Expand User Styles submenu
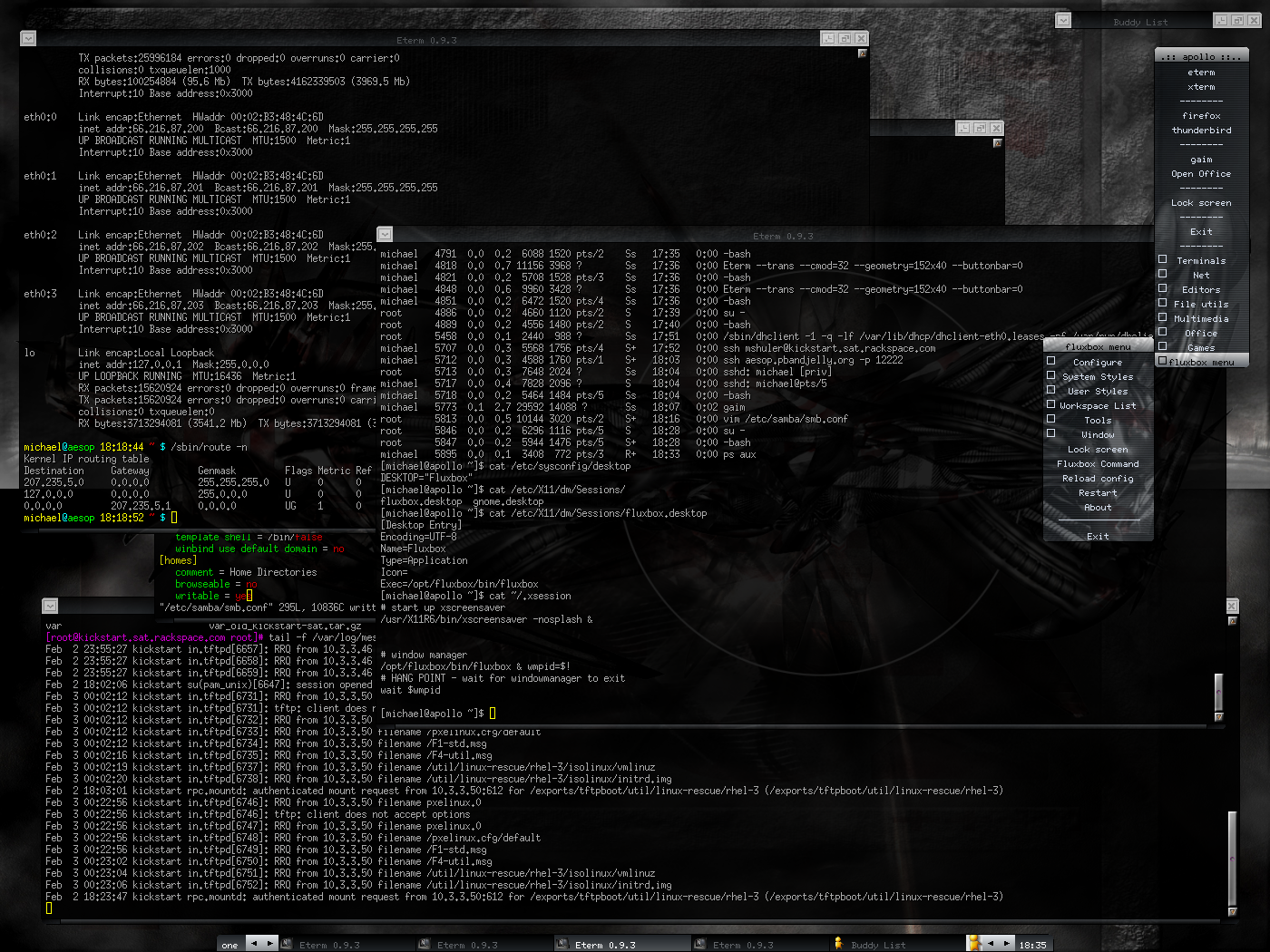The height and width of the screenshot is (952, 1270). pyautogui.click(x=1098, y=391)
